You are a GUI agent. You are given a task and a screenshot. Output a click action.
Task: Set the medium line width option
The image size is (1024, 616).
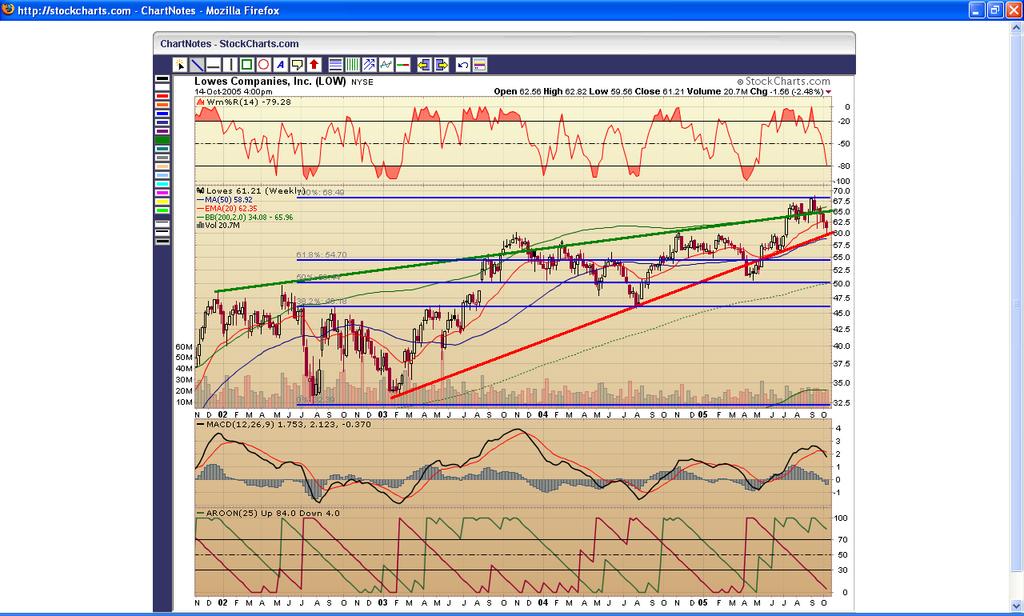[162, 233]
